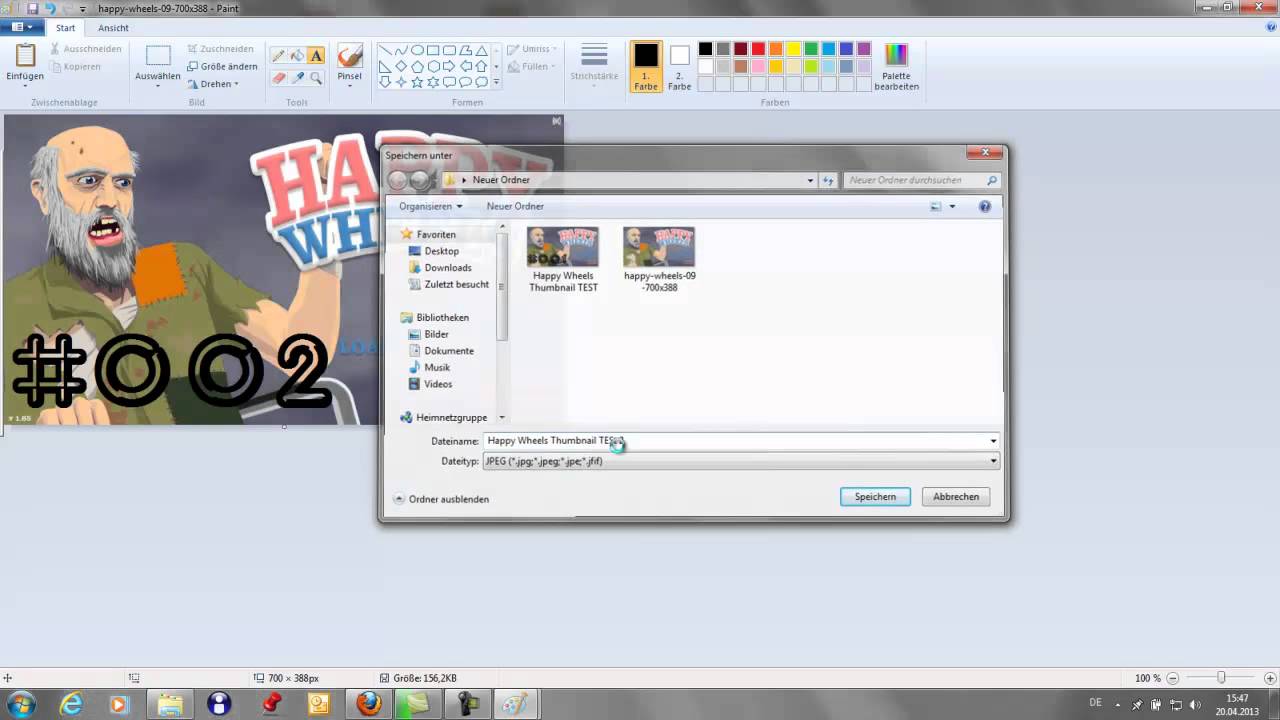Click the Einfügen clipboard icon

click(25, 56)
